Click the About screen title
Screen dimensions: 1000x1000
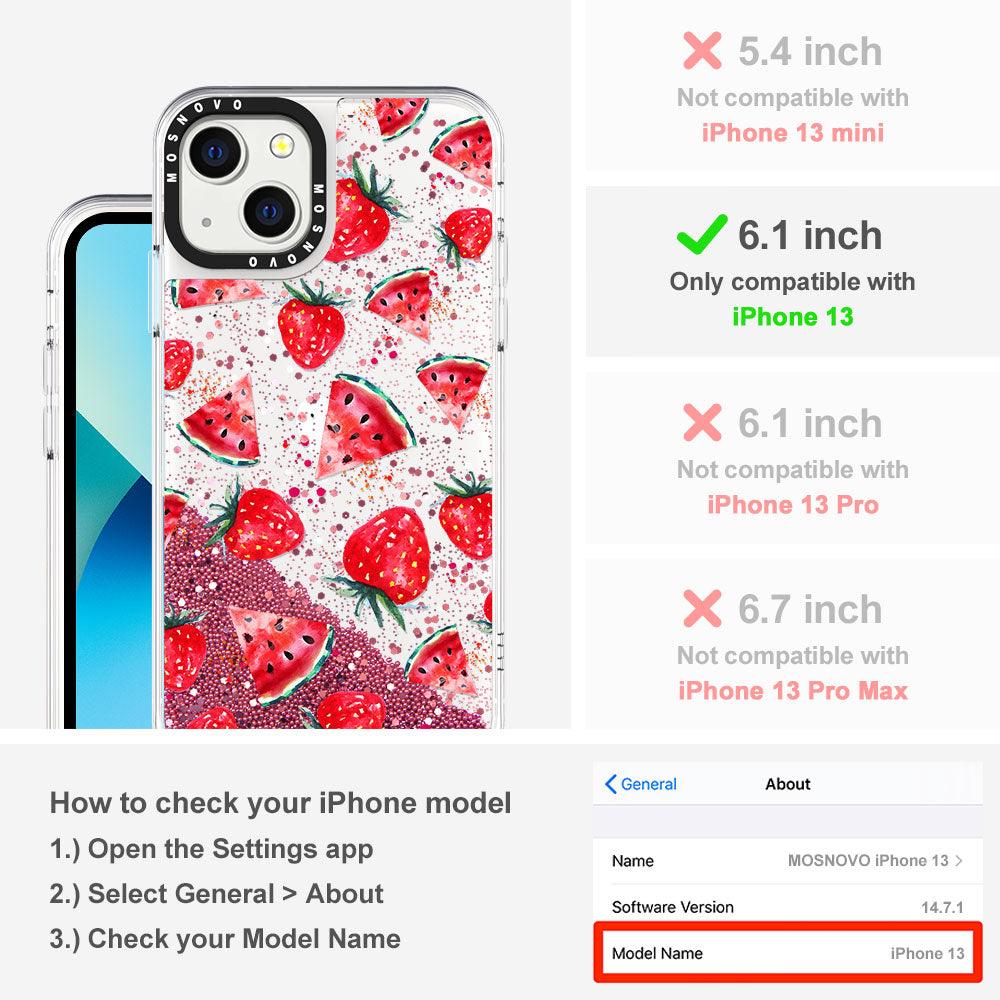click(x=788, y=784)
